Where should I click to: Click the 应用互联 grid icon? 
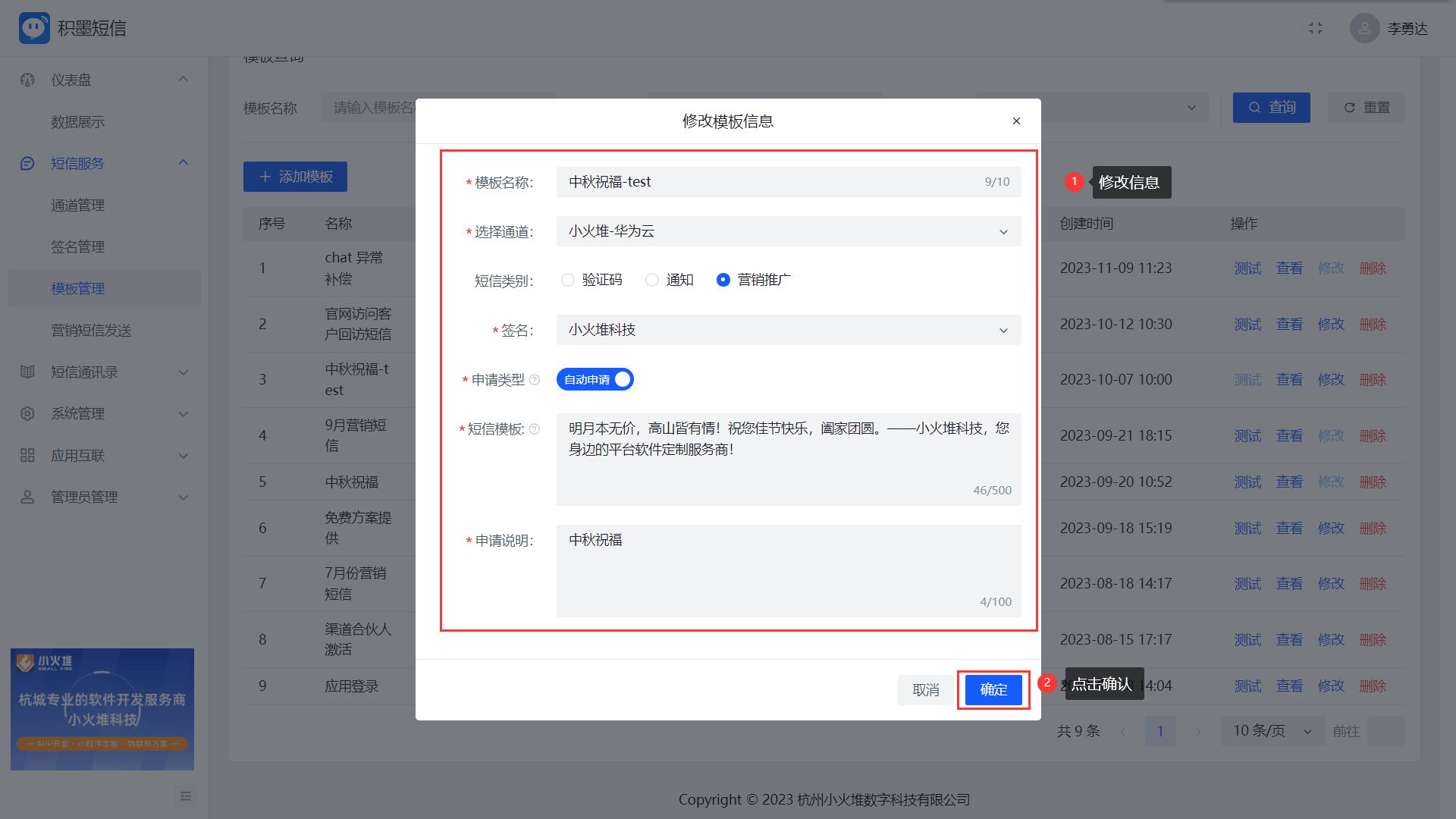coord(27,455)
